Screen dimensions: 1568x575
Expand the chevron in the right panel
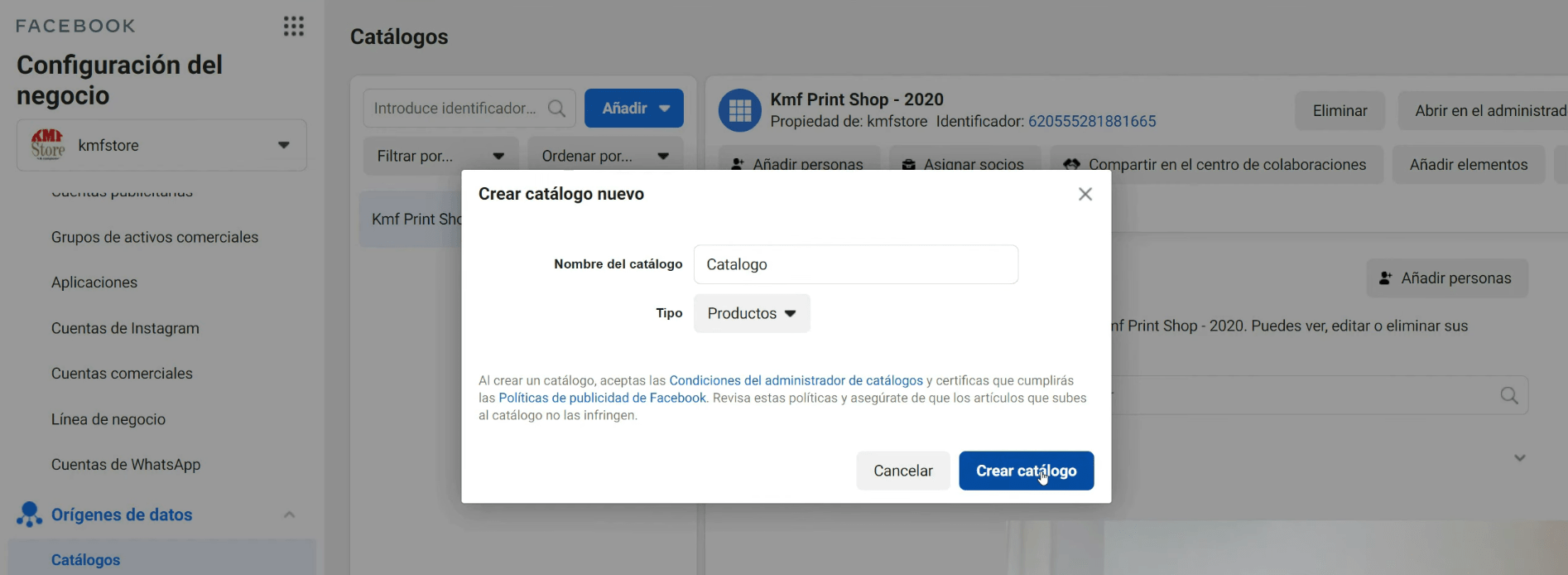point(1520,457)
